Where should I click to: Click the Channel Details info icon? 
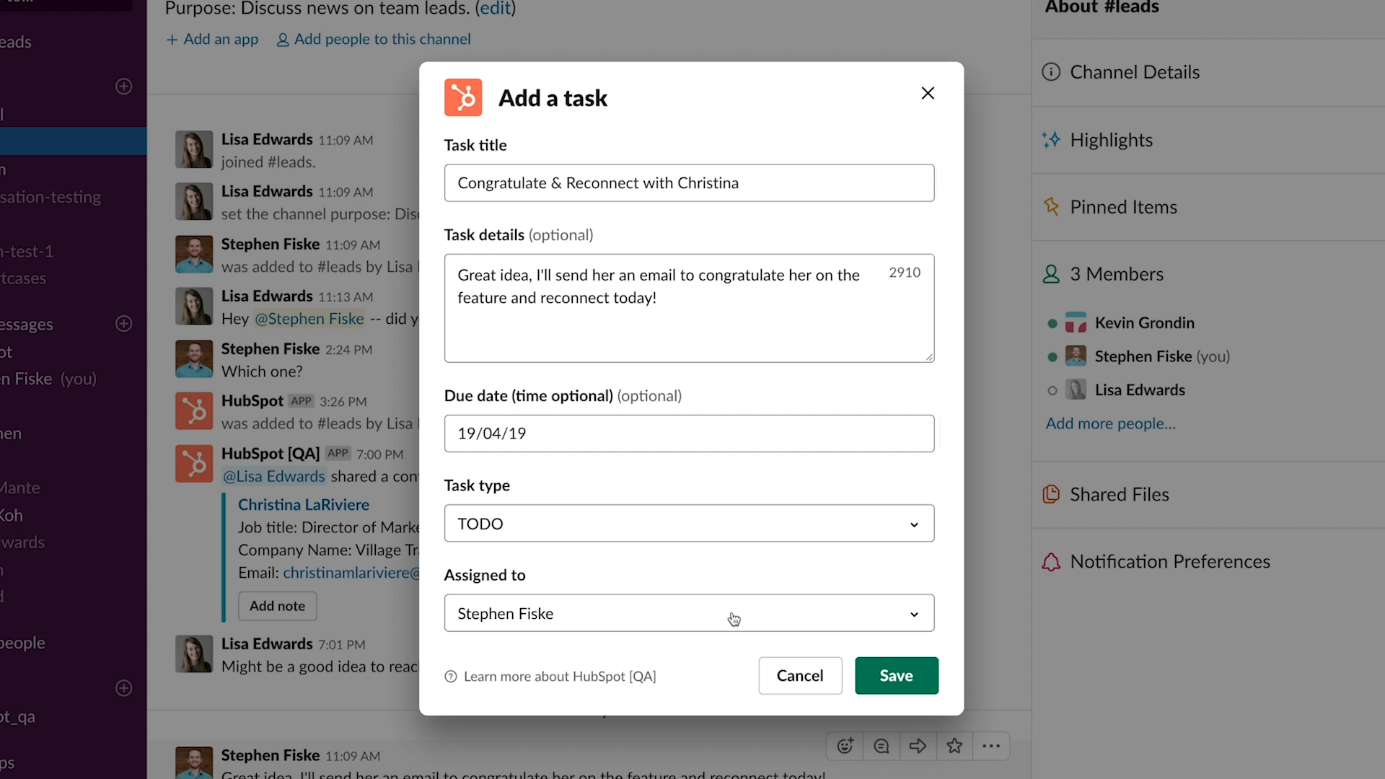pyautogui.click(x=1051, y=72)
